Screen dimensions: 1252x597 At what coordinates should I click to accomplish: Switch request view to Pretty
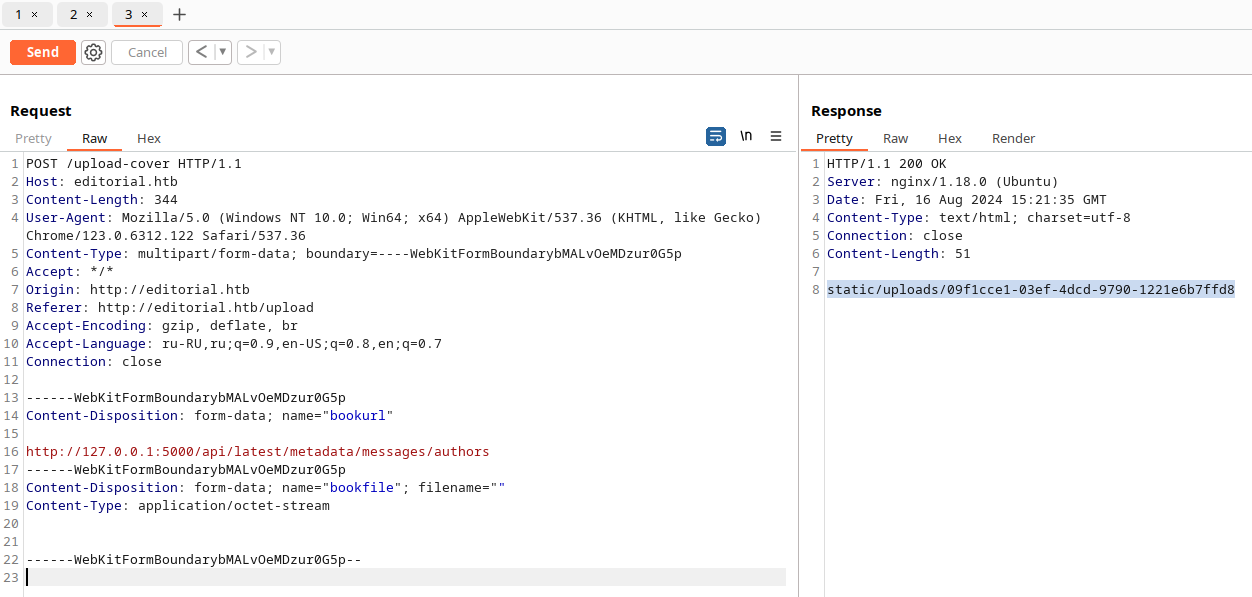click(33, 138)
